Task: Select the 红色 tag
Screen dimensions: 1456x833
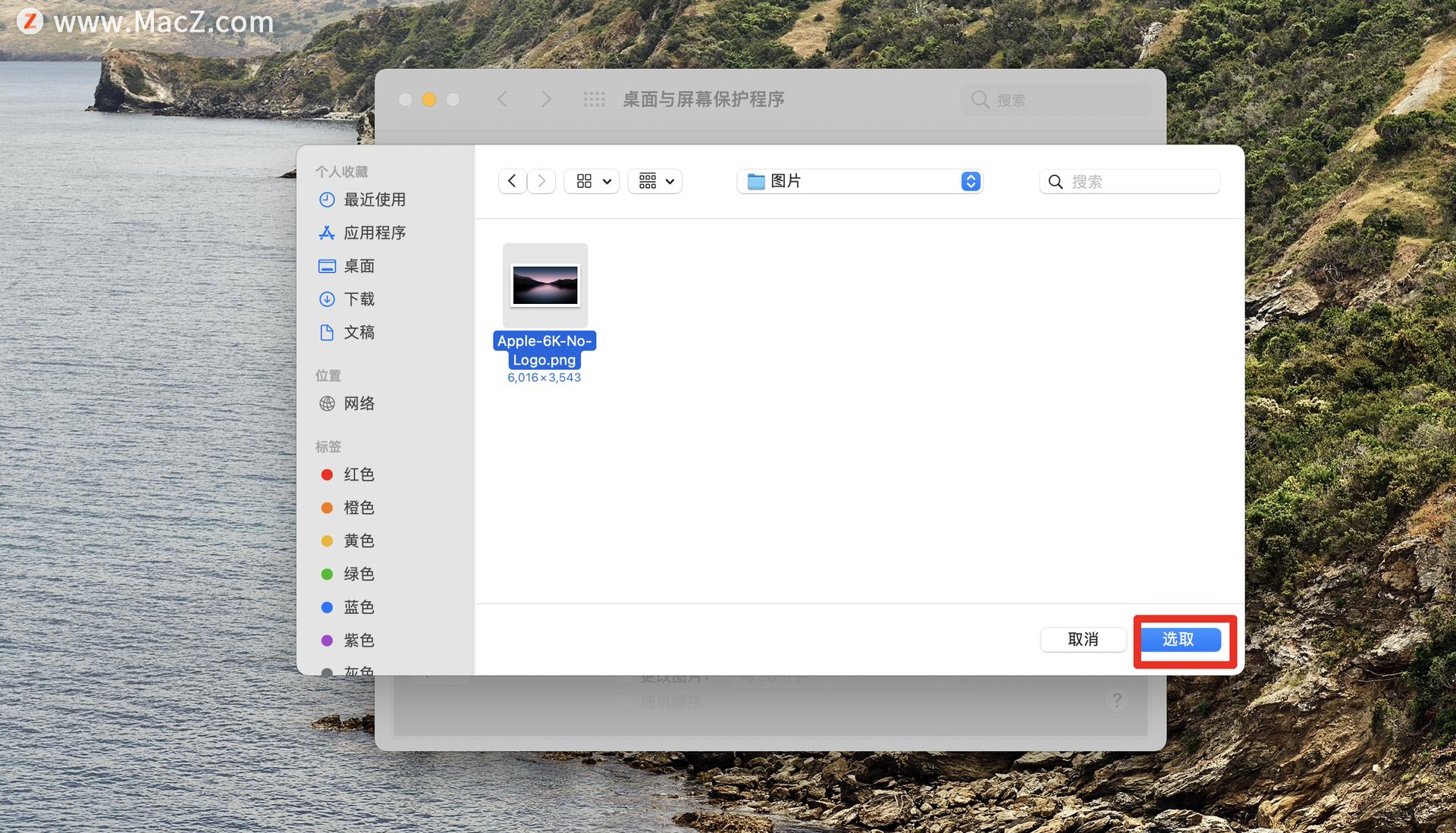Action: [359, 474]
